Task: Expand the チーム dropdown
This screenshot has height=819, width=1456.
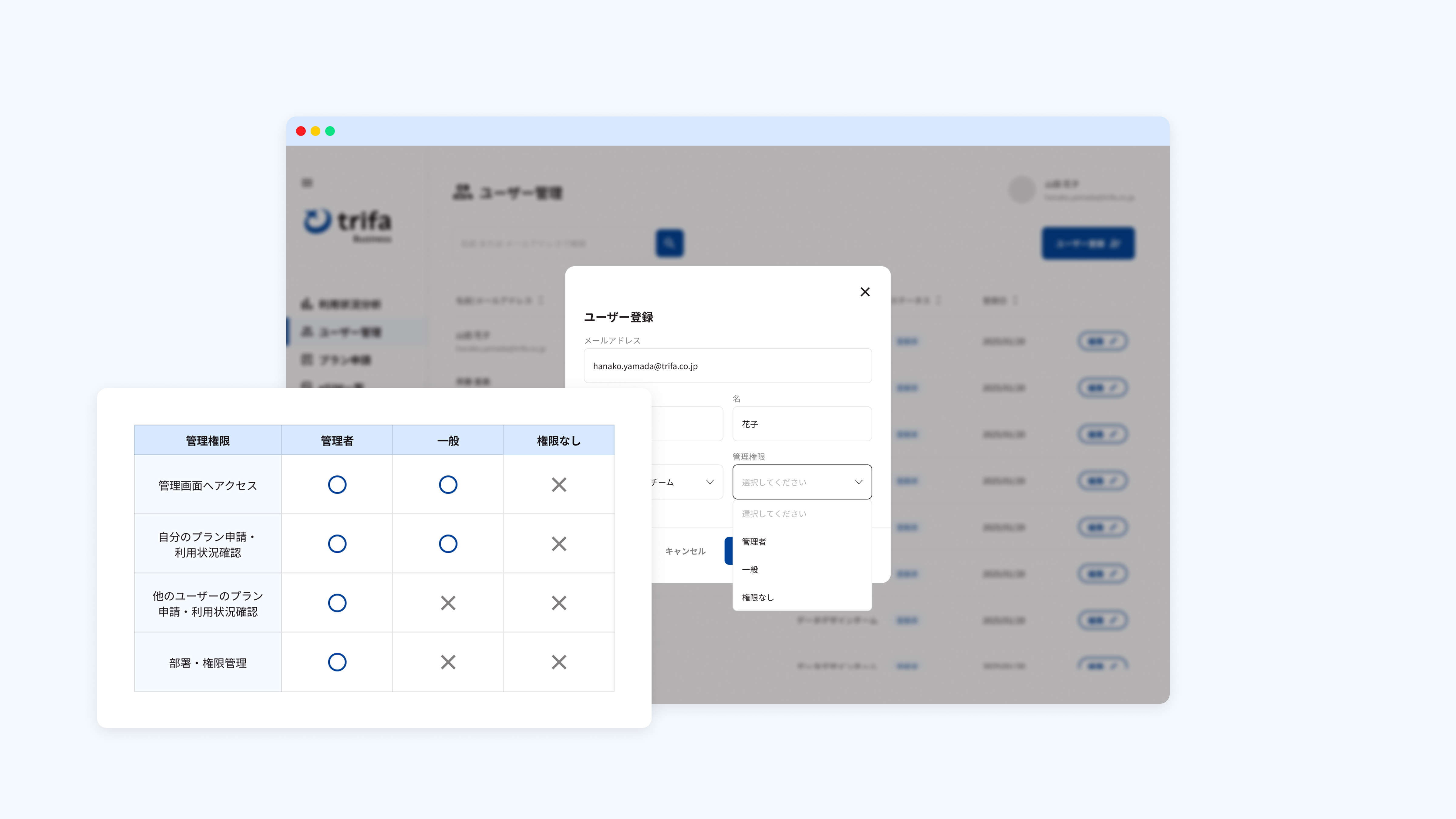Action: pos(709,482)
